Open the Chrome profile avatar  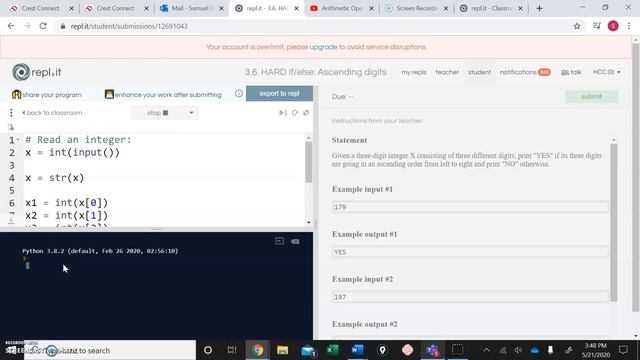613,26
